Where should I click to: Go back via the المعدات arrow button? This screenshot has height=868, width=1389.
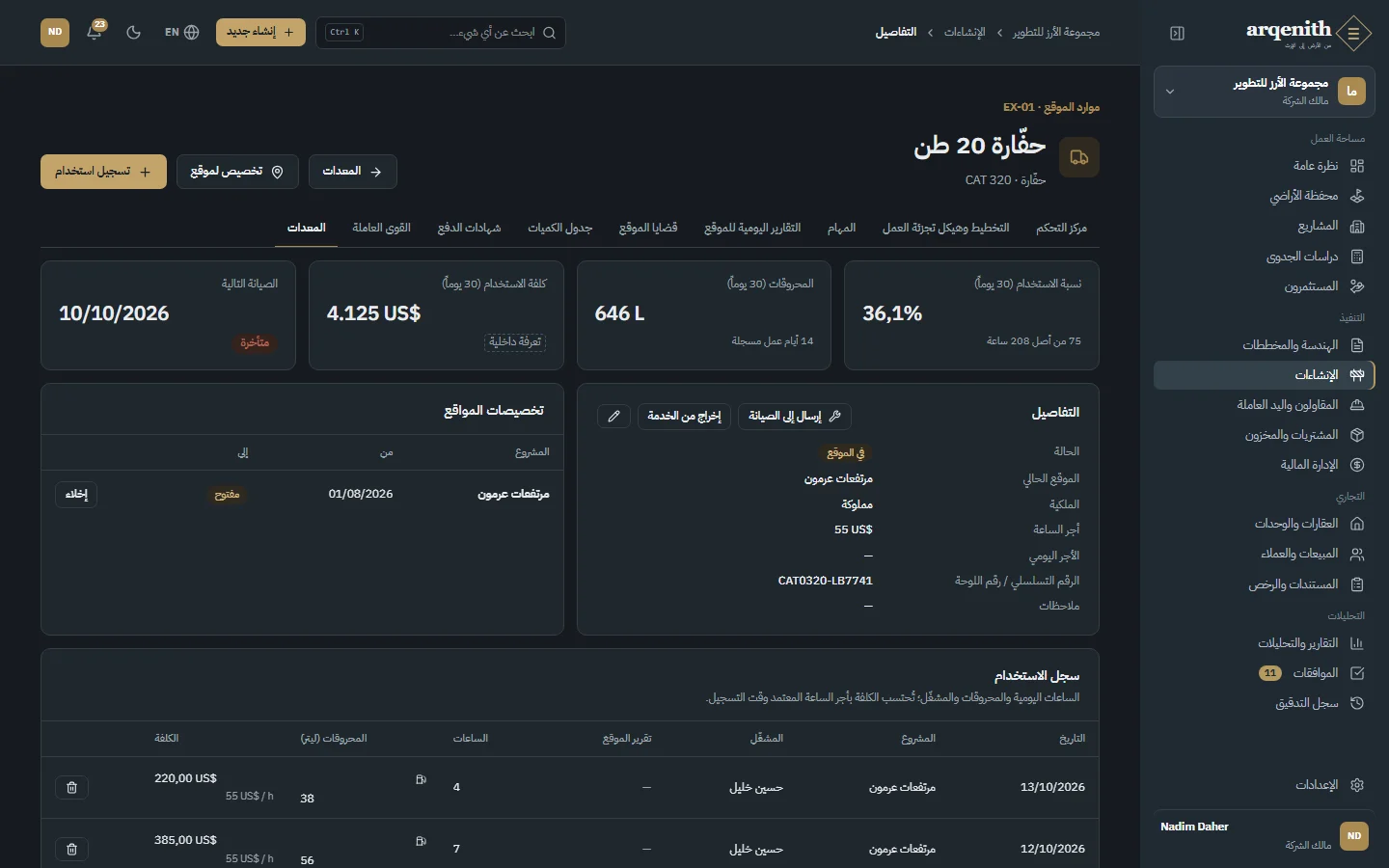[353, 172]
